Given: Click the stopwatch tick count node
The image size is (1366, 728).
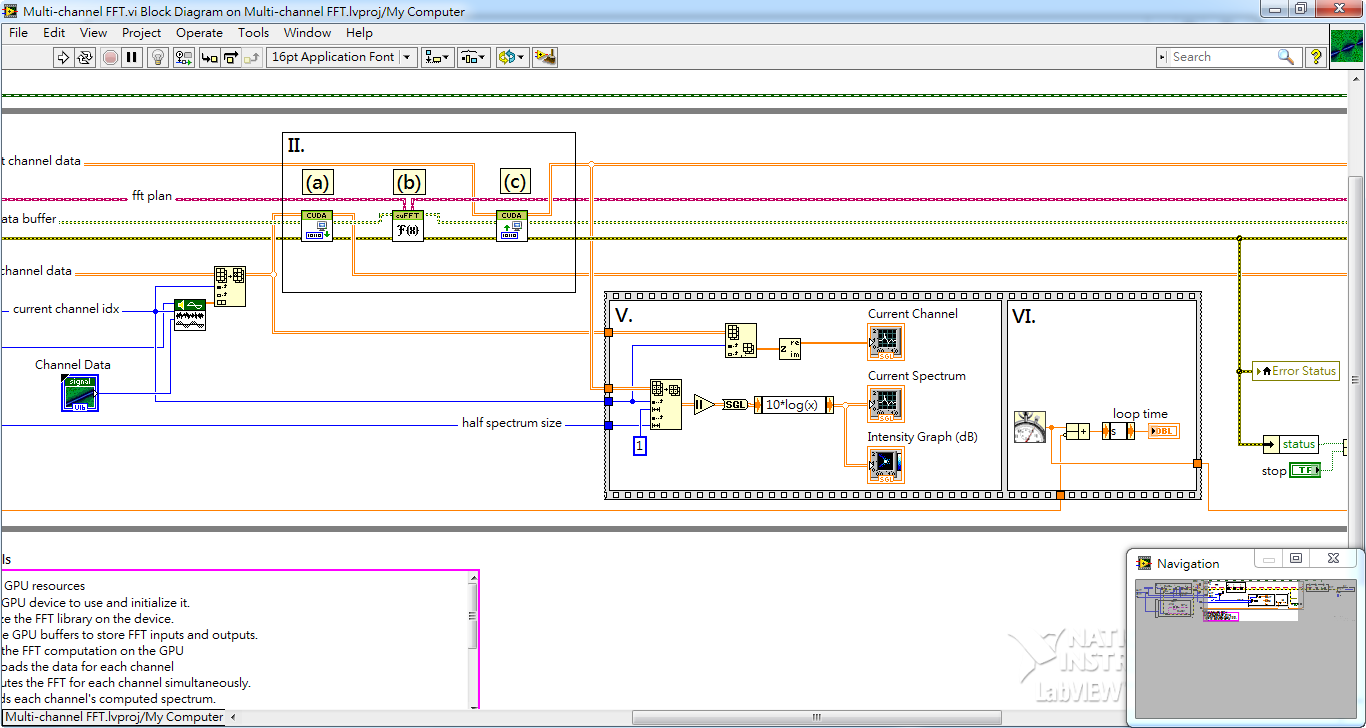Looking at the screenshot, I should [x=1029, y=427].
